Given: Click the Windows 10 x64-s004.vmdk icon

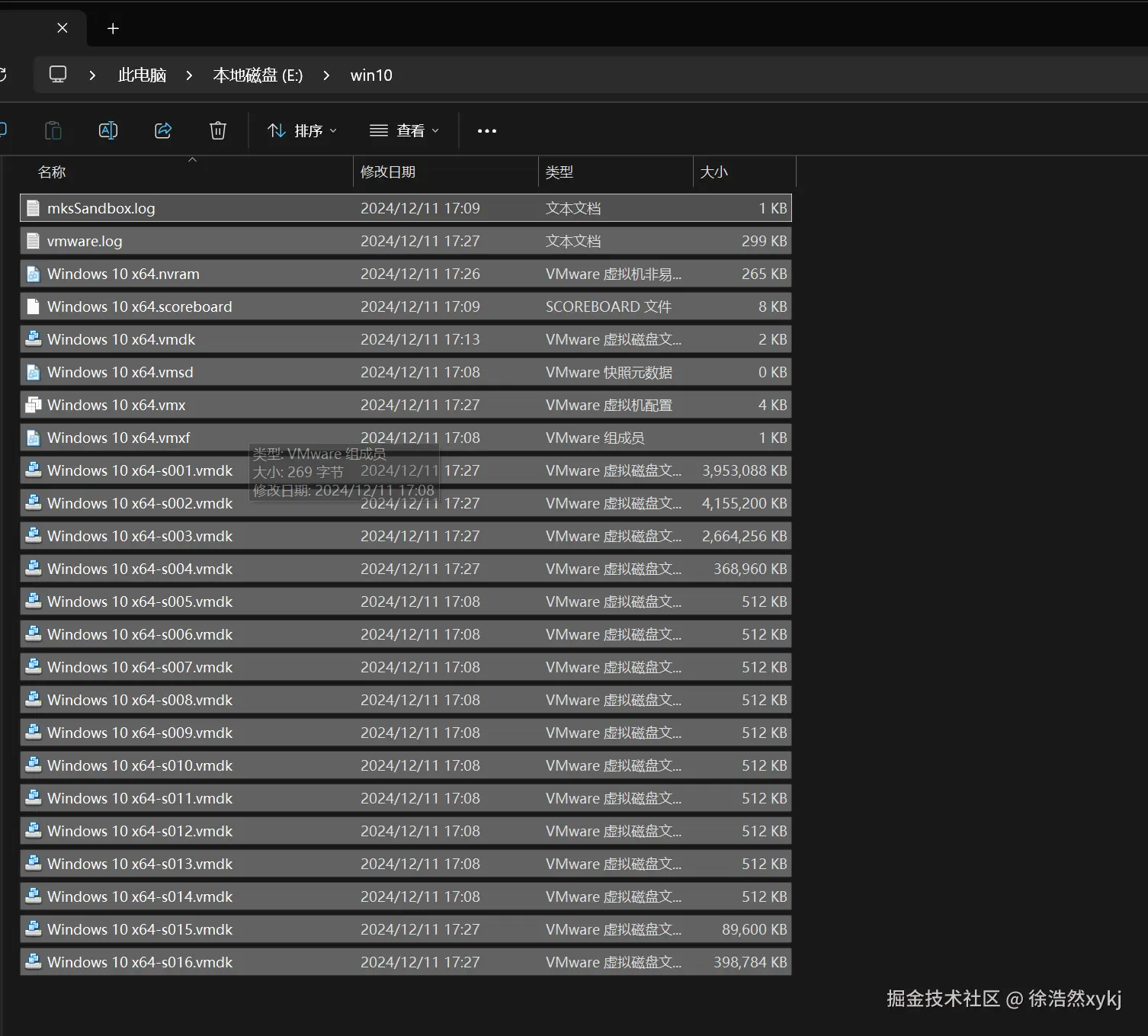Looking at the screenshot, I should (x=33, y=569).
